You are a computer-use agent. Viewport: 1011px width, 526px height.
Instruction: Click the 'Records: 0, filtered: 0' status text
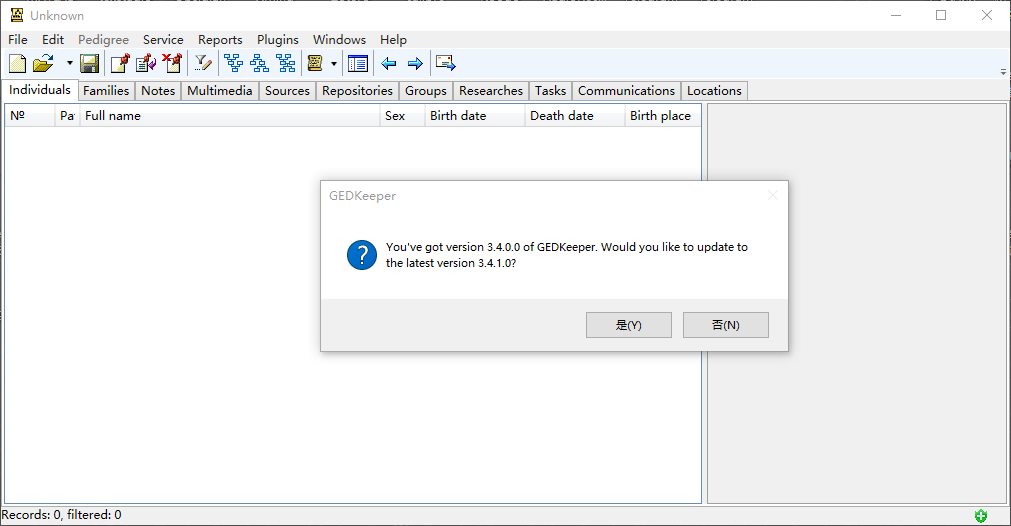(x=61, y=515)
